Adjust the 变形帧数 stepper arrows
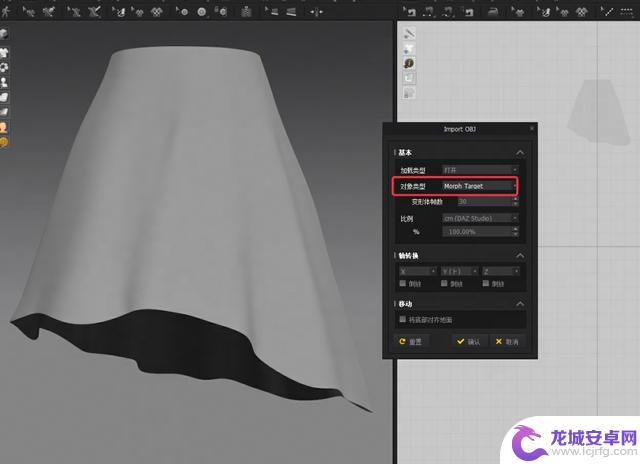The image size is (640, 464). (516, 201)
